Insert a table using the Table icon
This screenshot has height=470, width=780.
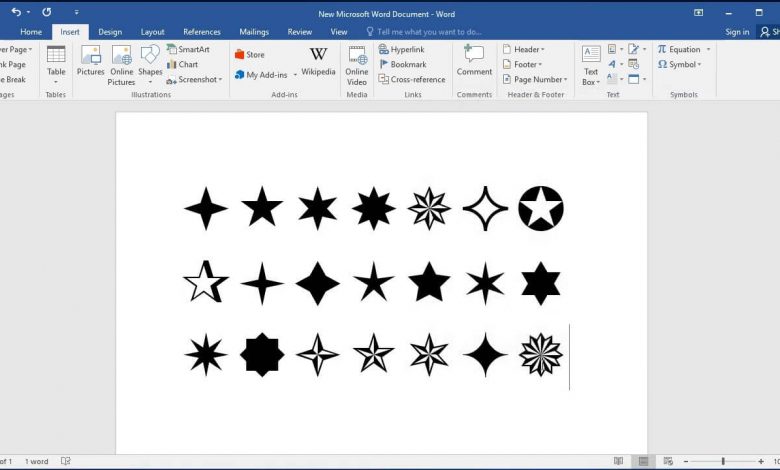[x=56, y=55]
